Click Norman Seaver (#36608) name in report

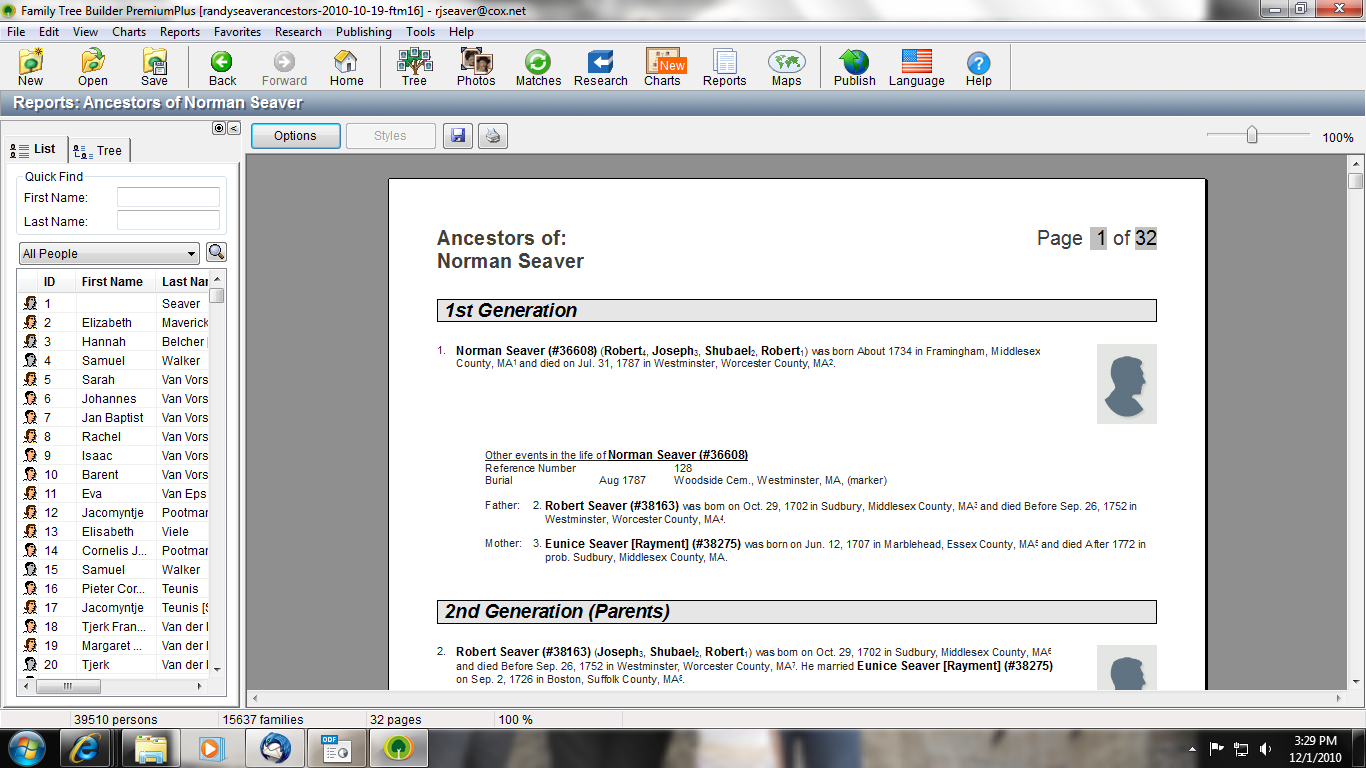(x=526, y=351)
